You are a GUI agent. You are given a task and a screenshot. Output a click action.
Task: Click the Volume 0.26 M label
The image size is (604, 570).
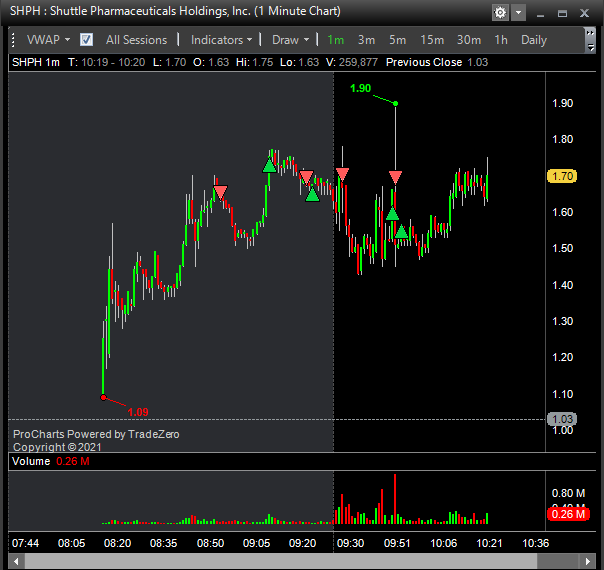(50, 461)
